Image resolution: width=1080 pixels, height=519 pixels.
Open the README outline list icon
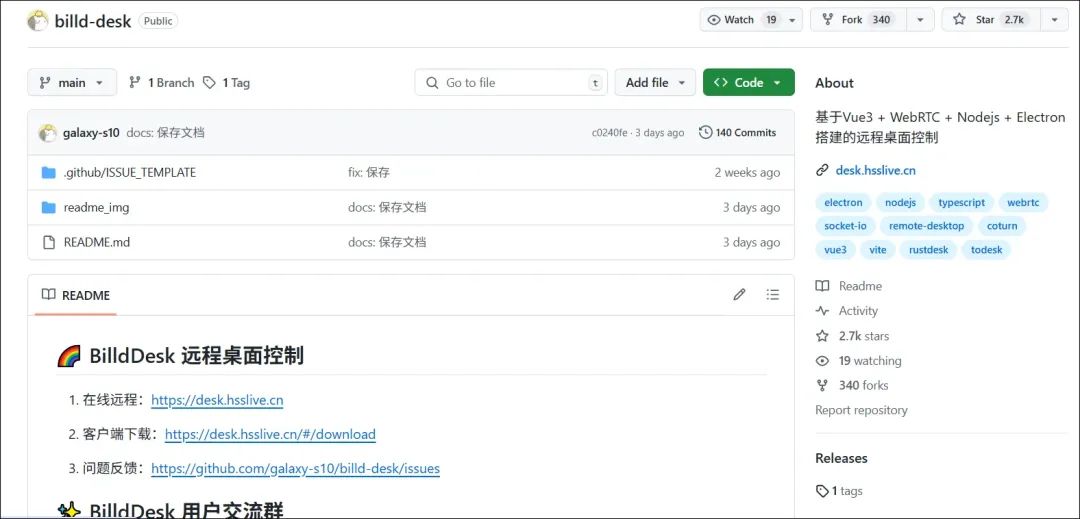[772, 295]
